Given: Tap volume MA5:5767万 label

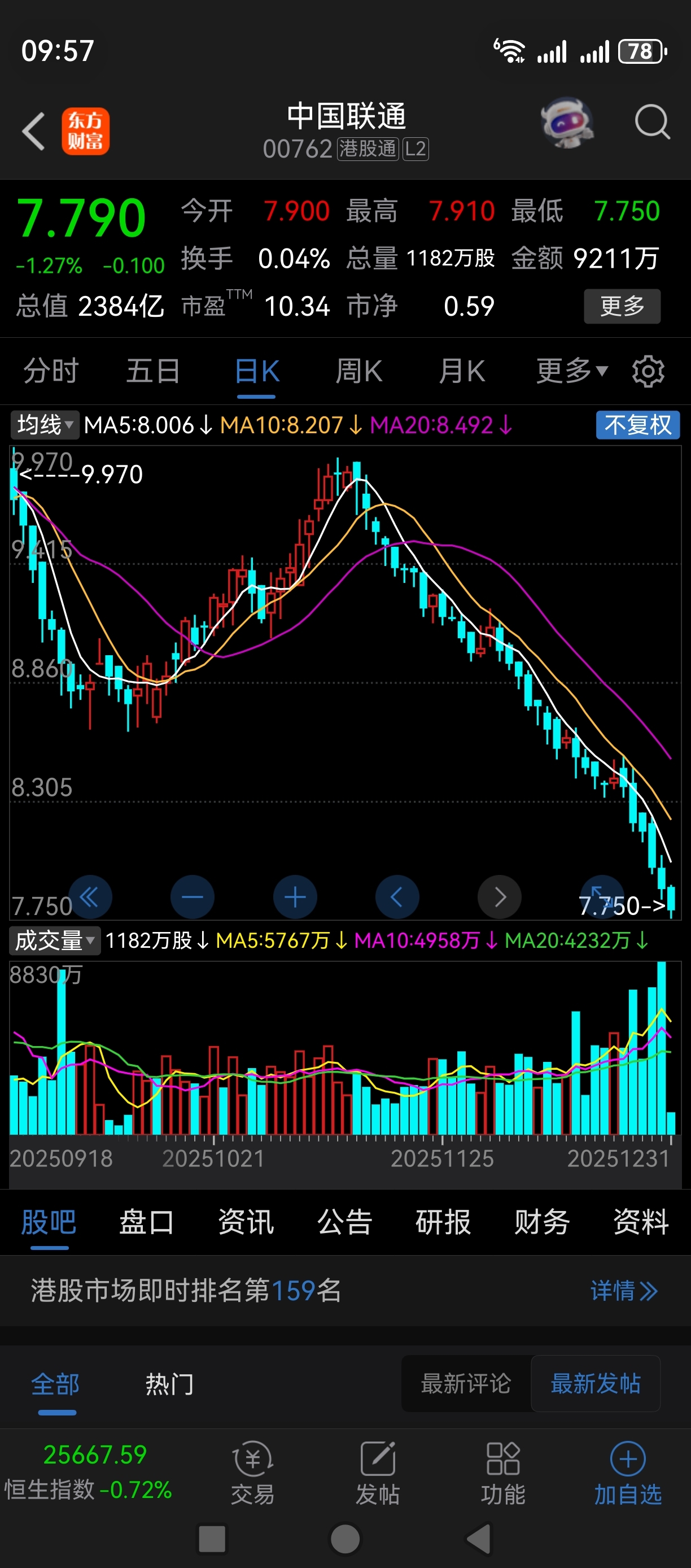Looking at the screenshot, I should (x=282, y=940).
